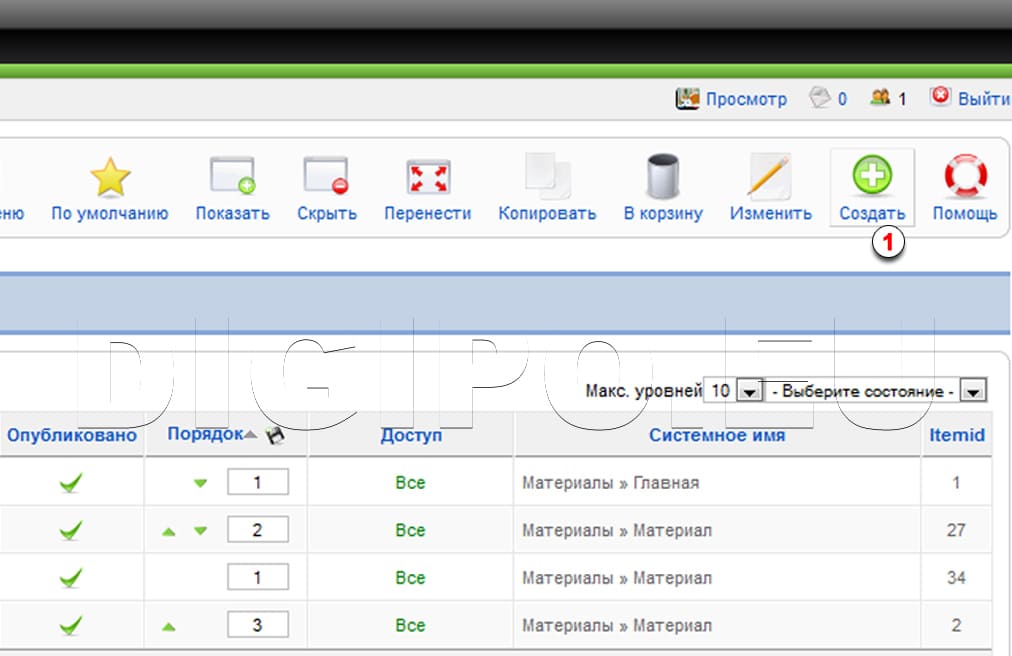Click the Скрыть (Unpublish) toolbar icon
The image size is (1012, 656).
326,178
